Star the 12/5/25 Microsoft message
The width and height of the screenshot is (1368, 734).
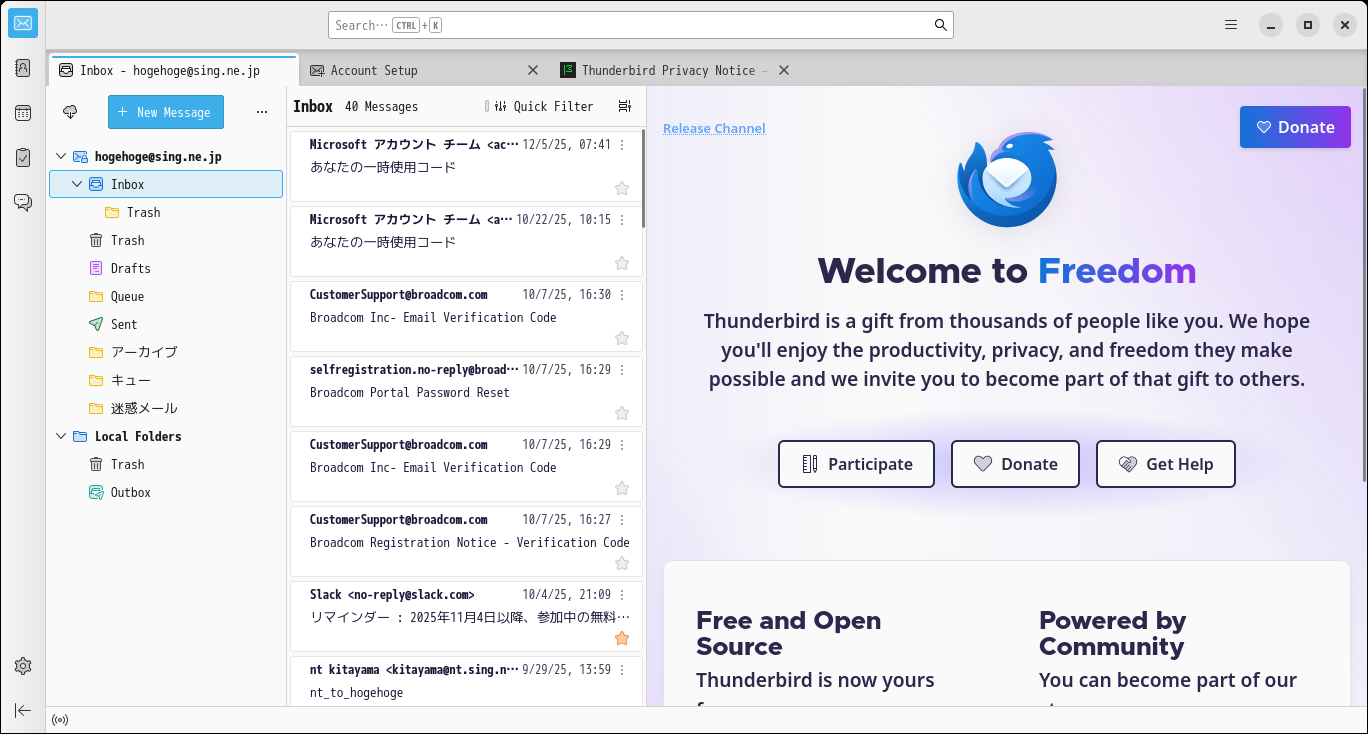622,188
